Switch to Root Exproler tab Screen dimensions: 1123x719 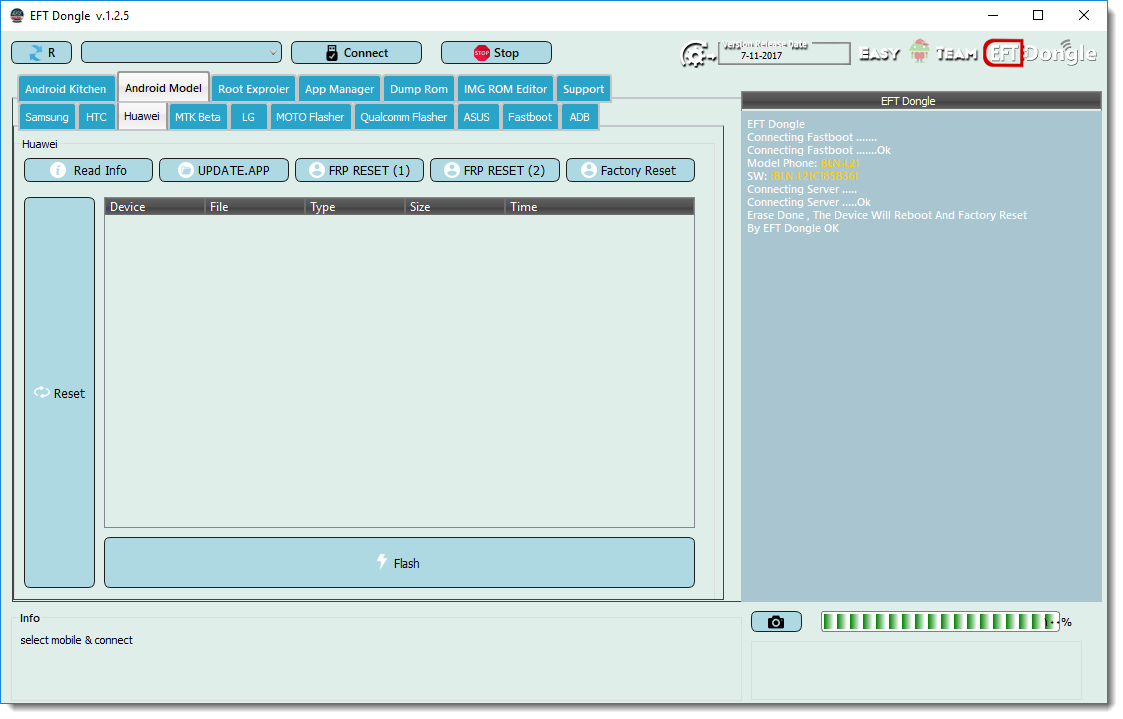coord(254,89)
